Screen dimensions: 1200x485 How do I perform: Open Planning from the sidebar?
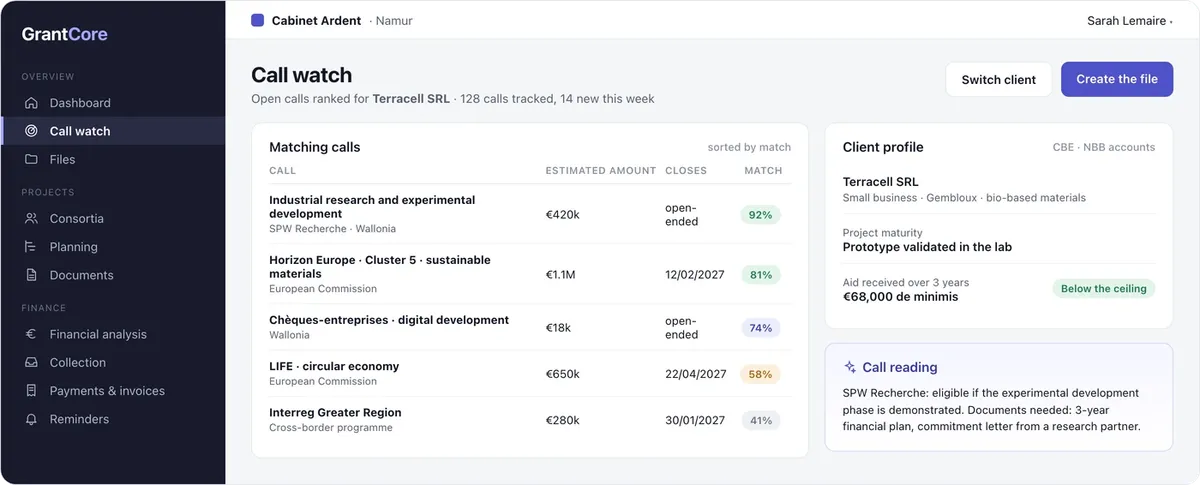click(x=113, y=247)
